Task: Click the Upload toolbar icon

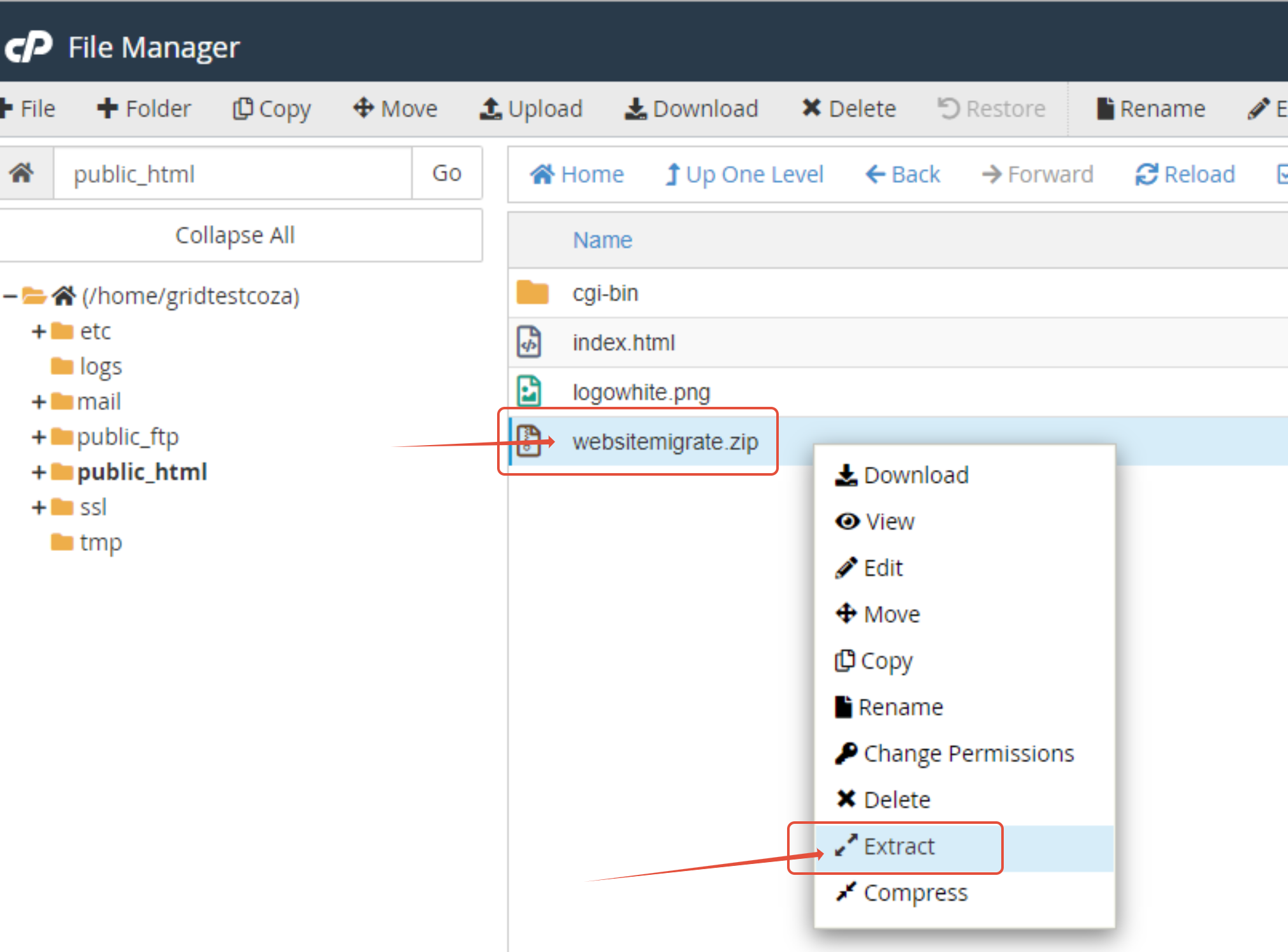Action: (490, 108)
